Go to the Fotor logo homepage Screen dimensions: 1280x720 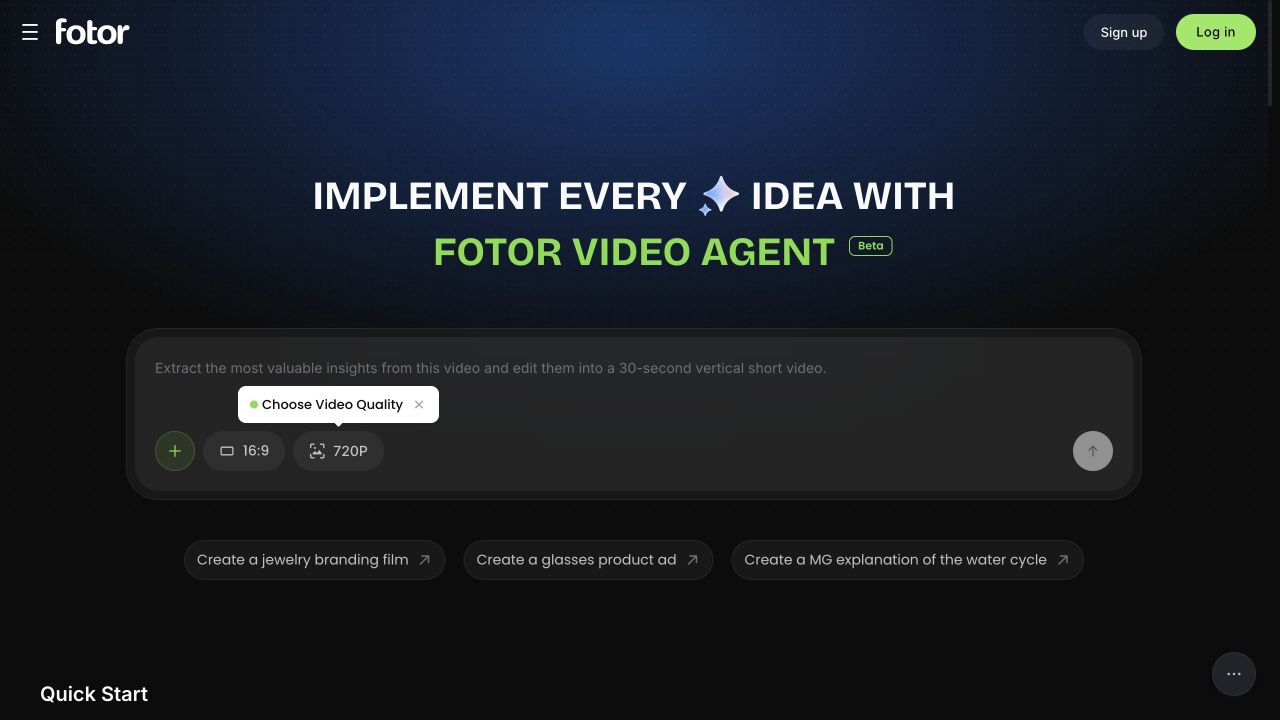[92, 32]
